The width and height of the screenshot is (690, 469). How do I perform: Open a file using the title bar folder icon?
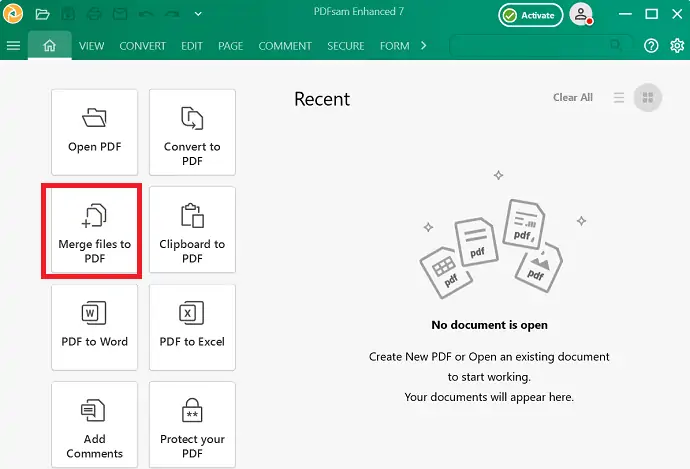42,15
